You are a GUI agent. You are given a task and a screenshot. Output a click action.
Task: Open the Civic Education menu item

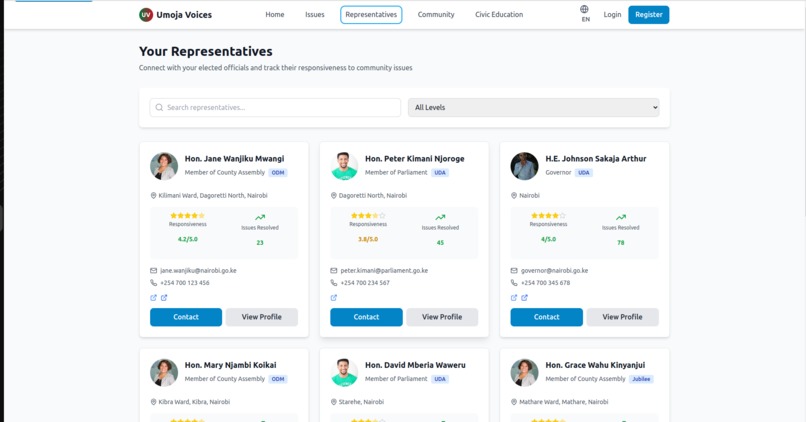click(x=499, y=15)
